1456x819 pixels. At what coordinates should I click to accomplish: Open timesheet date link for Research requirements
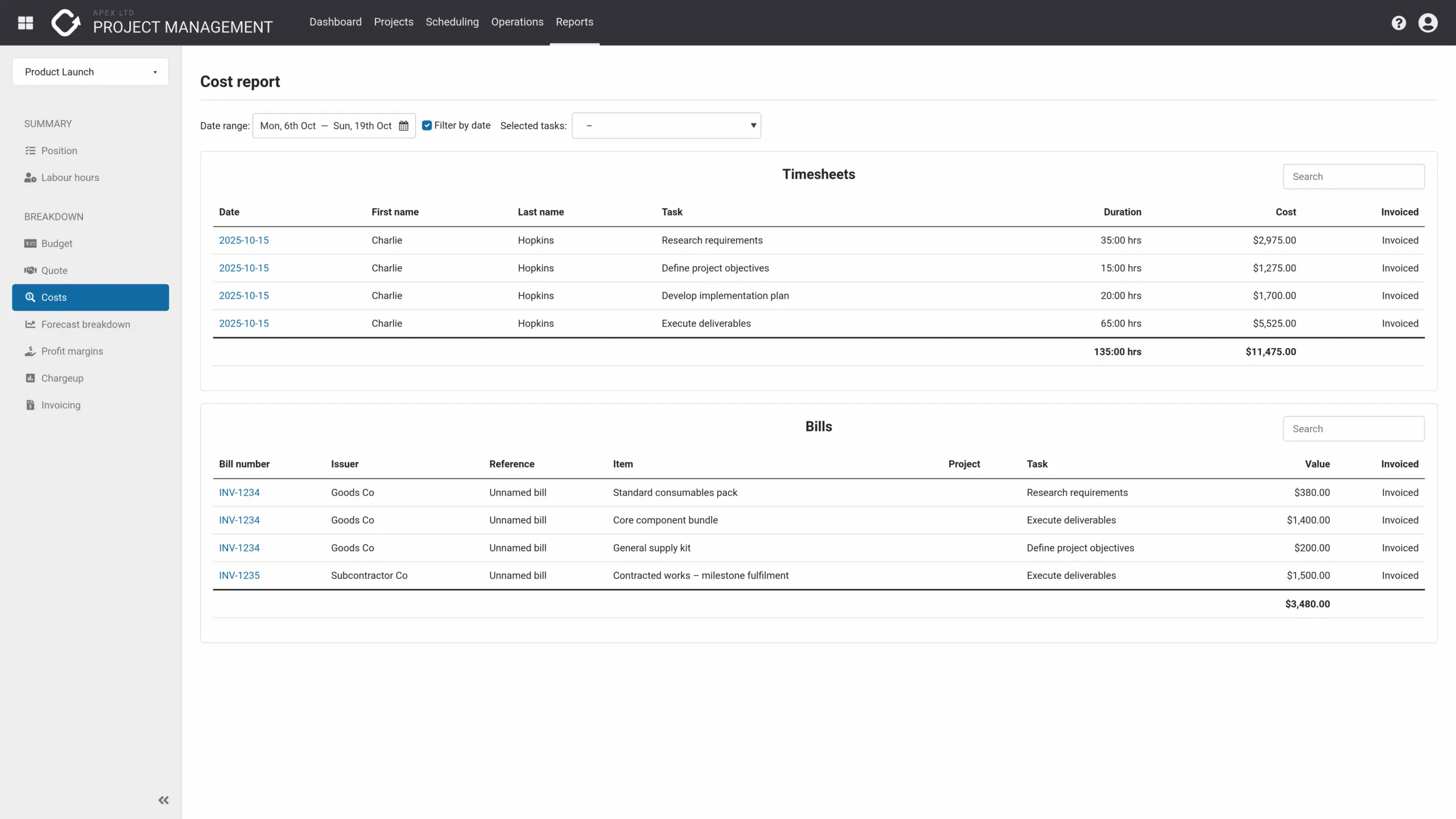click(x=244, y=240)
